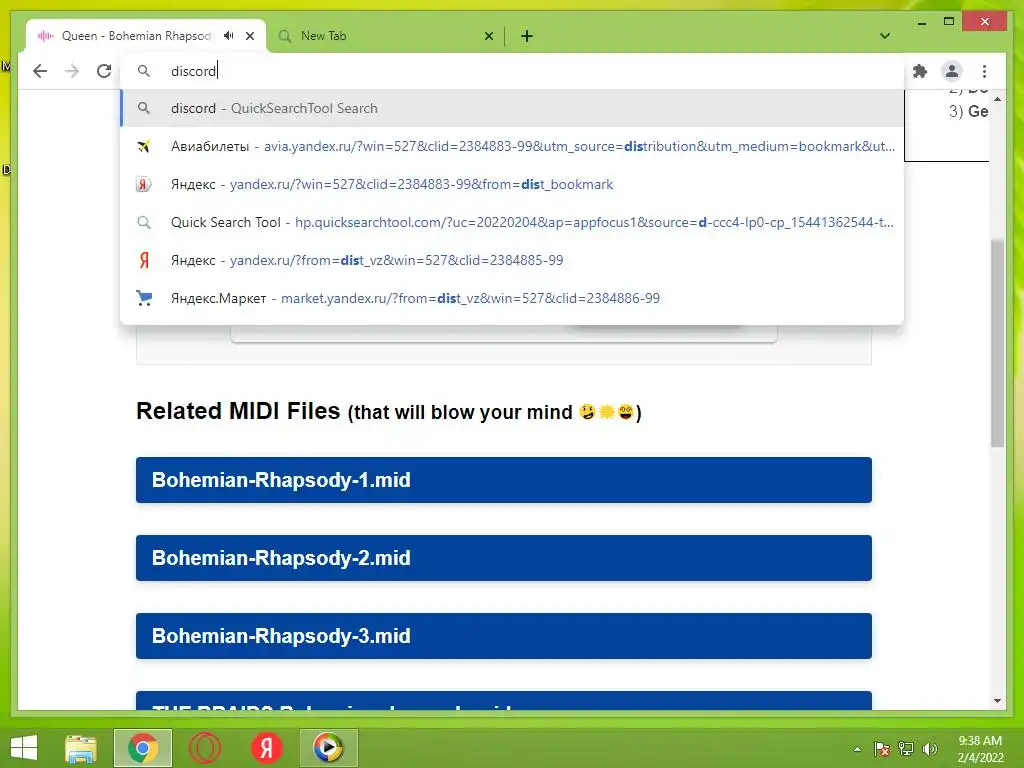Click the 'Related MIDI Files' heading
Viewport: 1024px width, 768px height.
click(238, 411)
